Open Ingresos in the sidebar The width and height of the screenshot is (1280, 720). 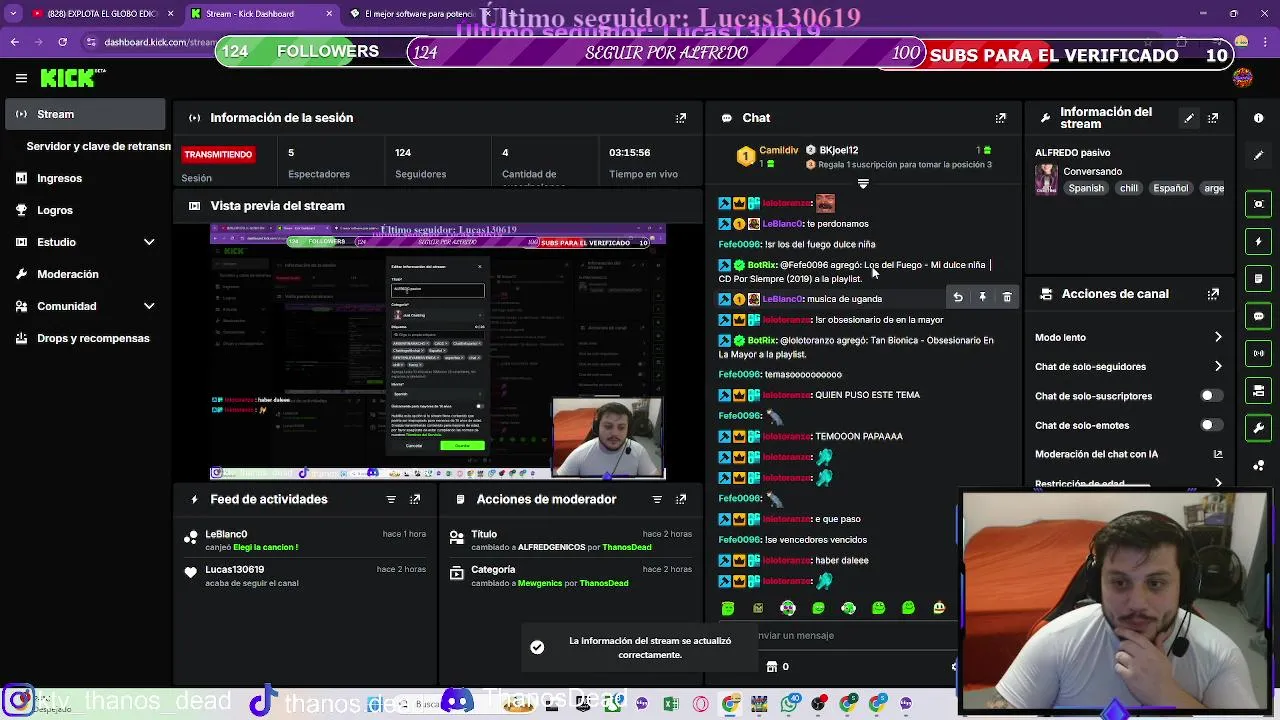click(x=87, y=178)
